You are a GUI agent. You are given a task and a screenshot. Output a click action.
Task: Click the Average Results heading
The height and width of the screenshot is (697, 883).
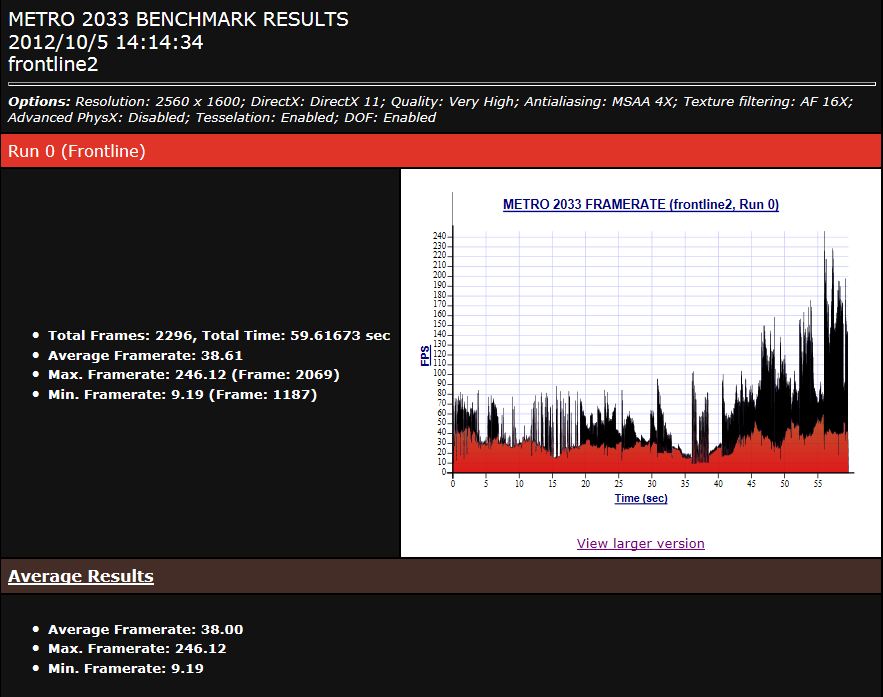tap(81, 576)
